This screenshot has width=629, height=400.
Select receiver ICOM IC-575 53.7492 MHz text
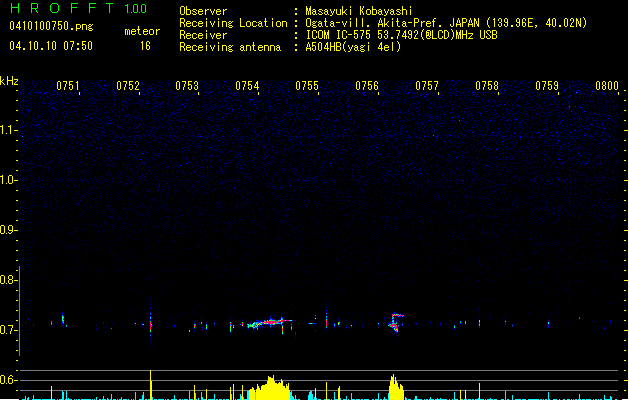401,35
